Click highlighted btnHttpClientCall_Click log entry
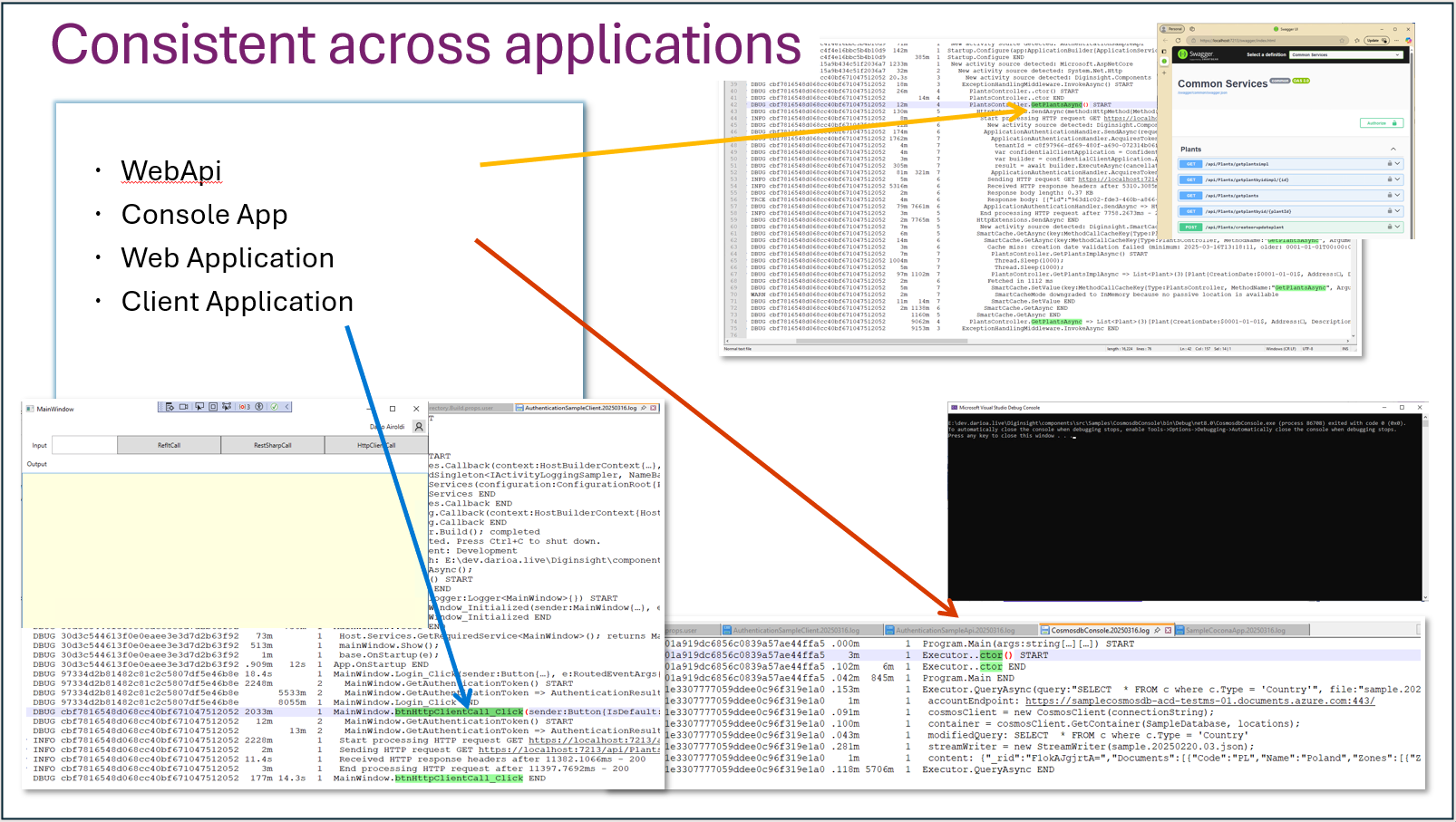This screenshot has height=822, width=1456. 460,711
